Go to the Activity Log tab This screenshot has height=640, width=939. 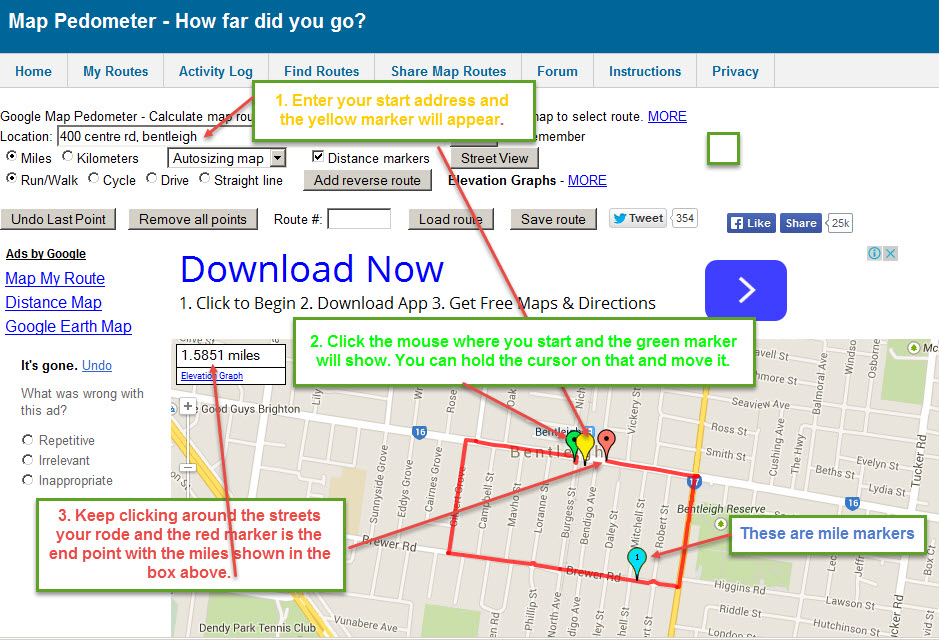[215, 71]
